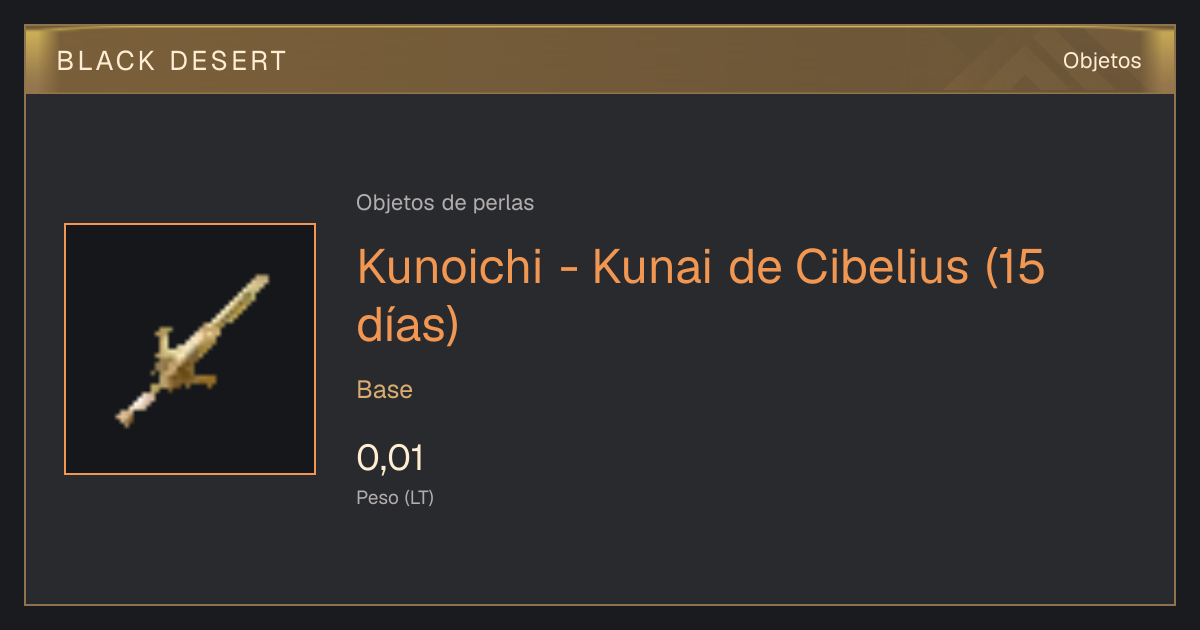The height and width of the screenshot is (630, 1200).
Task: Click the Peso (LT) label
Action: (x=395, y=497)
